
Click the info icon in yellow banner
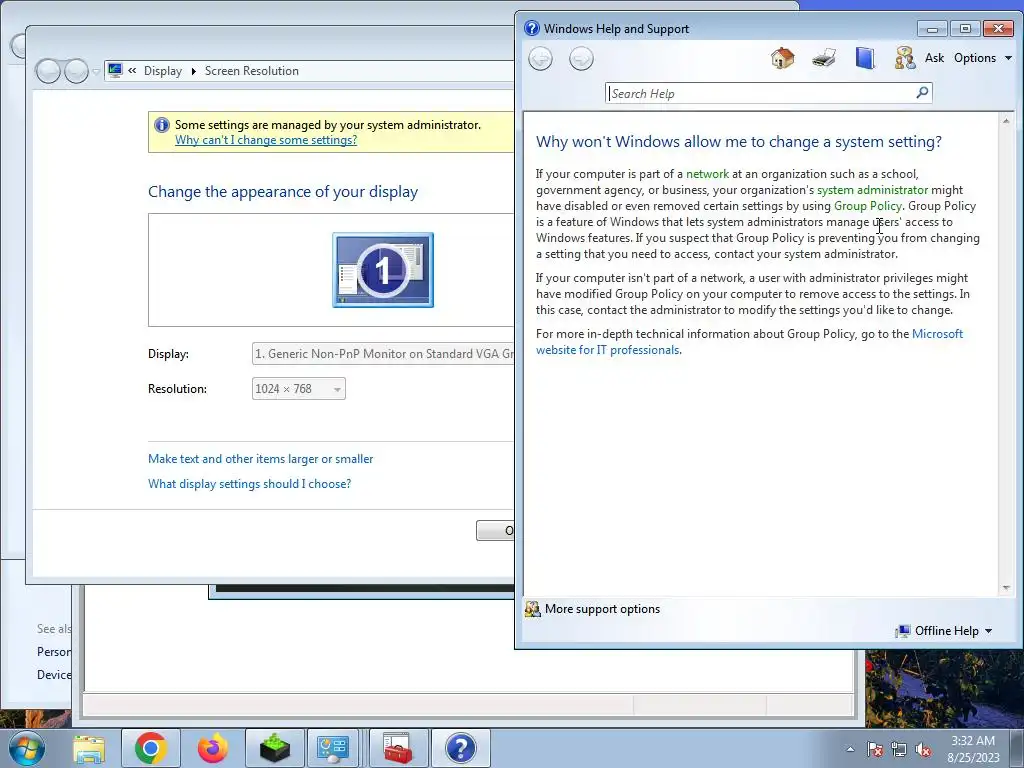tap(161, 125)
